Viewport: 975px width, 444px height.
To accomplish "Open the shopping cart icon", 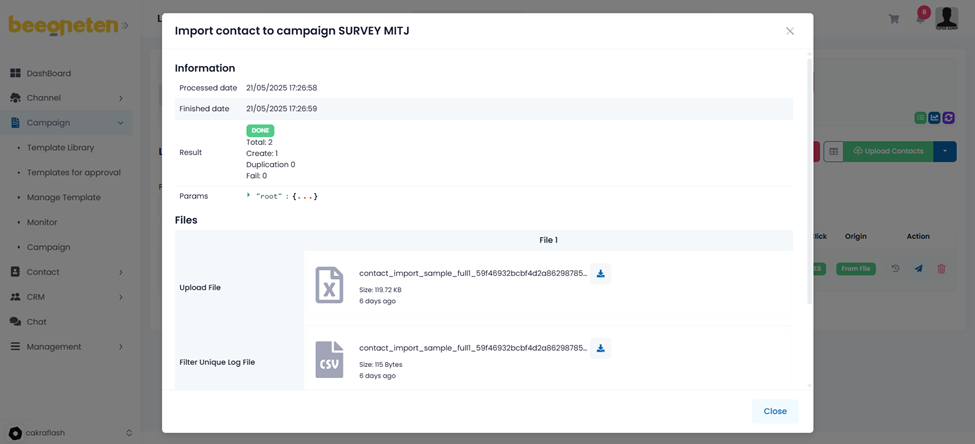I will [893, 19].
